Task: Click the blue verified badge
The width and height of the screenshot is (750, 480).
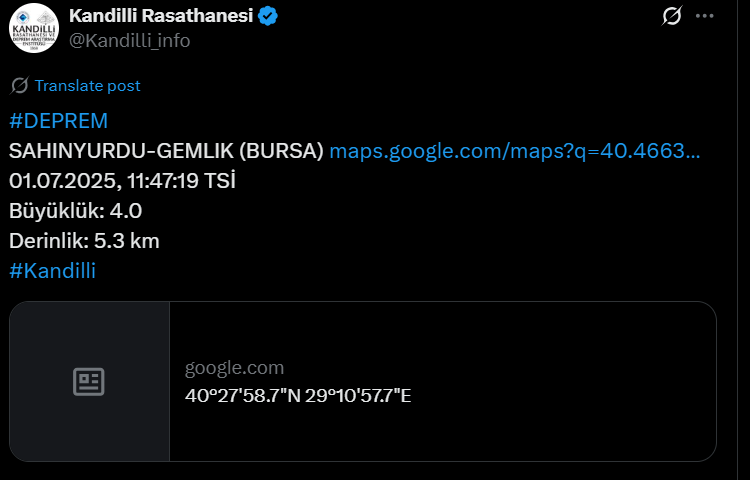Action: [269, 16]
